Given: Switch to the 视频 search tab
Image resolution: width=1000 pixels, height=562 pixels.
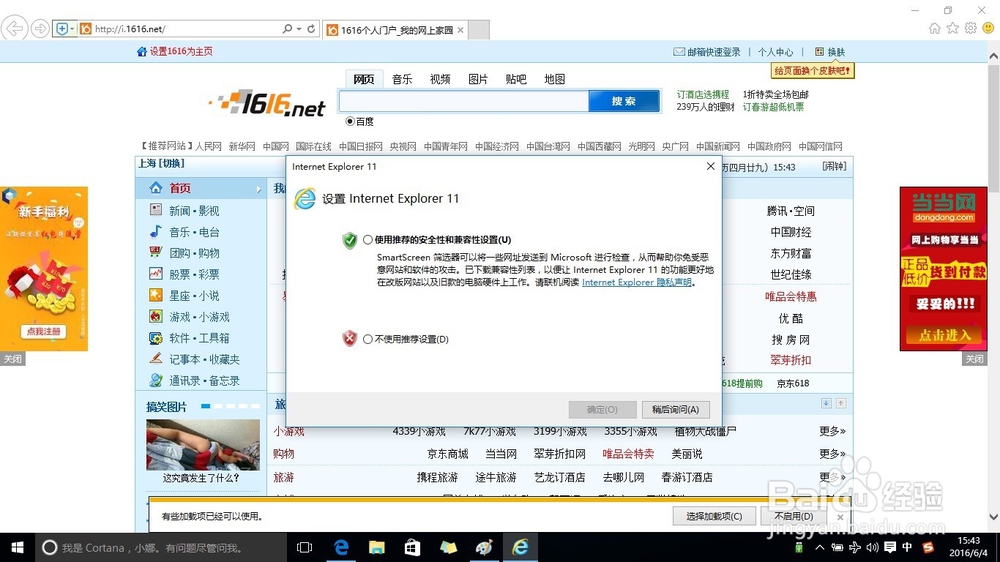Looking at the screenshot, I should 440,79.
